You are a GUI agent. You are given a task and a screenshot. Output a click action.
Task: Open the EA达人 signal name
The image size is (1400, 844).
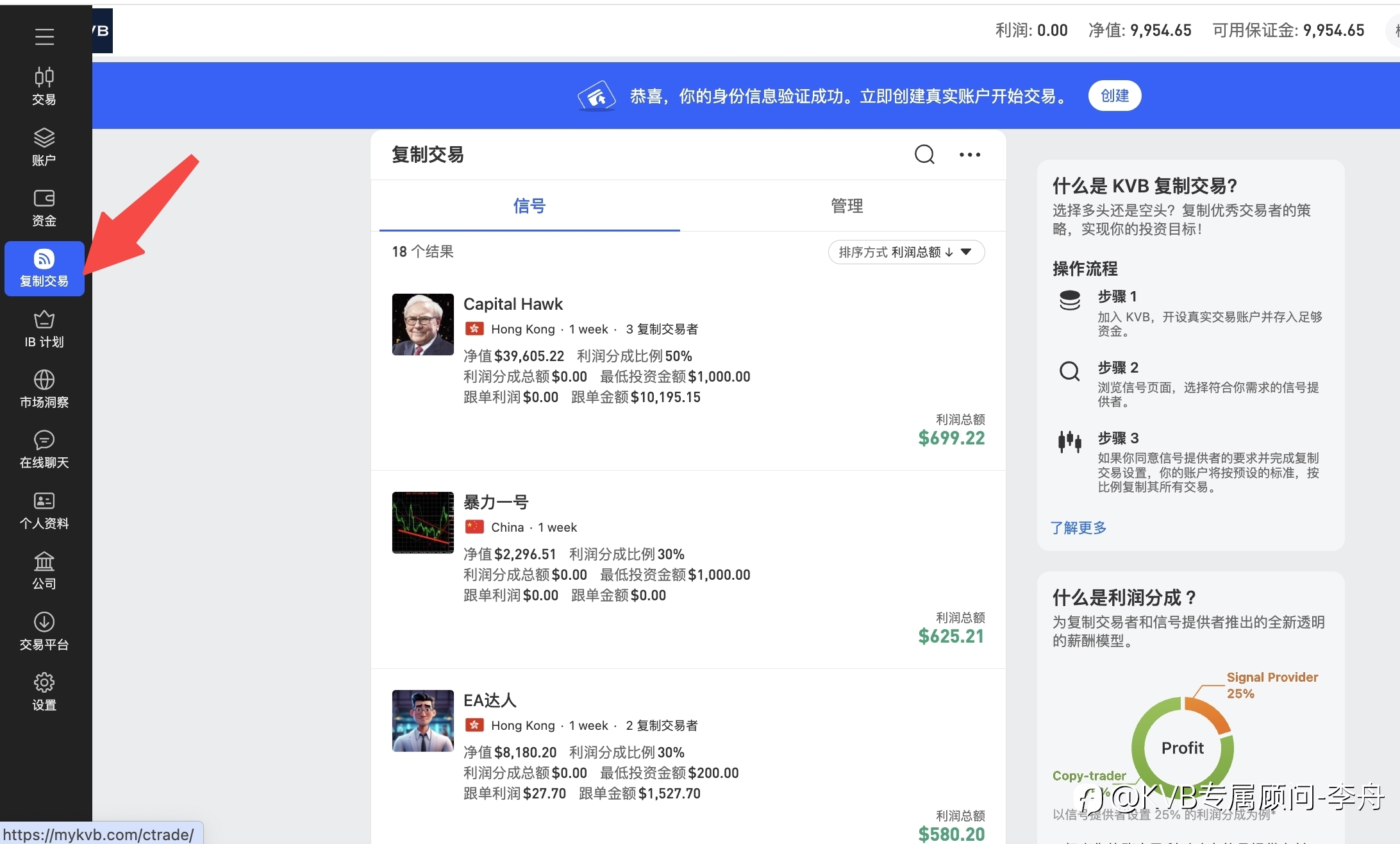pos(490,700)
